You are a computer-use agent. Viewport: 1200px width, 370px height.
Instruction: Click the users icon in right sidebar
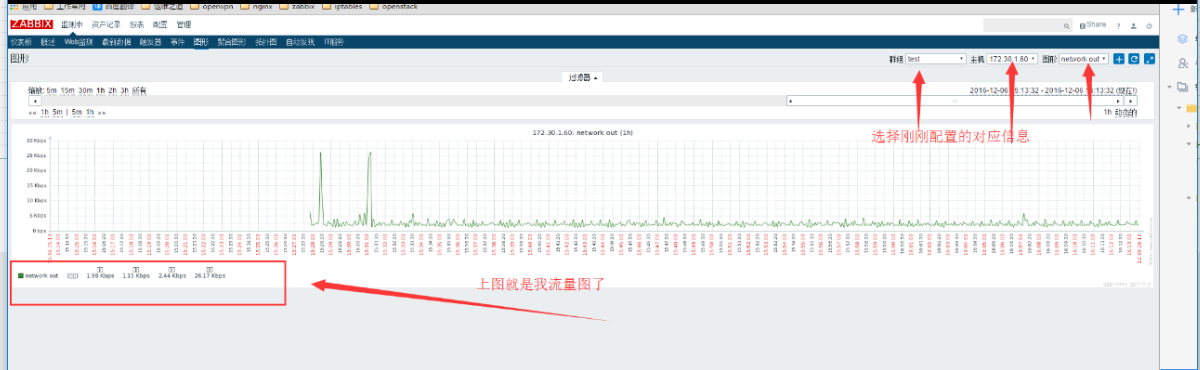pos(1183,63)
